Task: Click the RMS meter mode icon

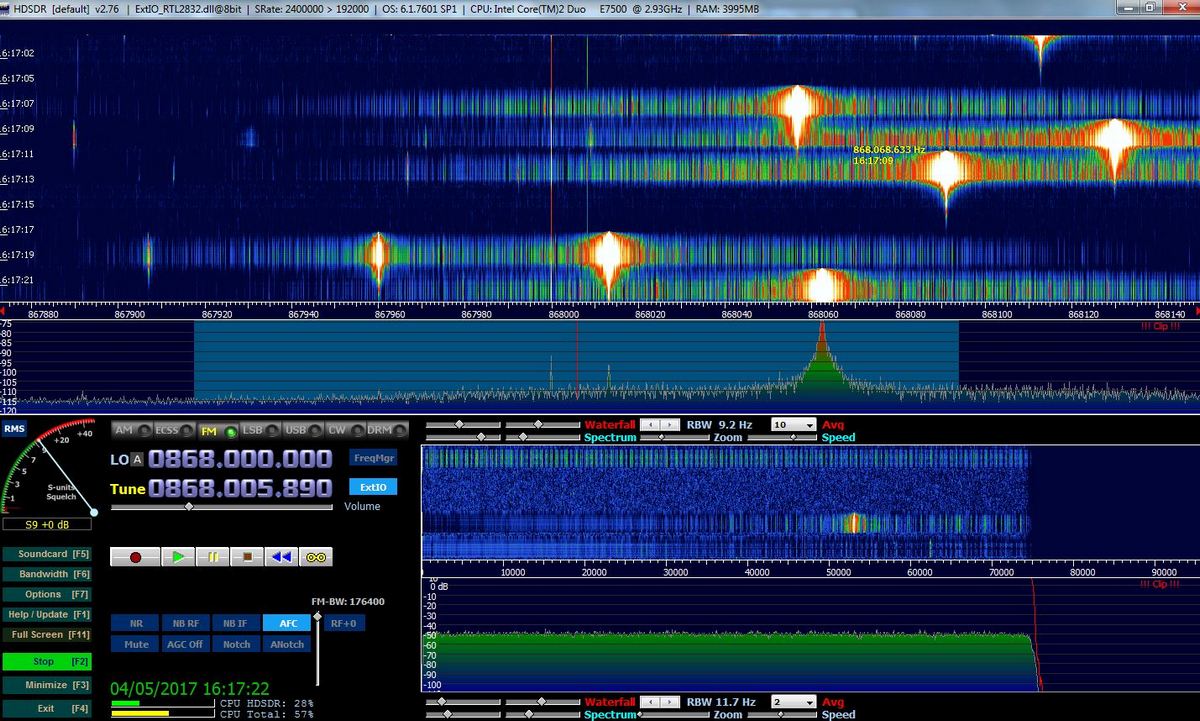Action: 14,429
